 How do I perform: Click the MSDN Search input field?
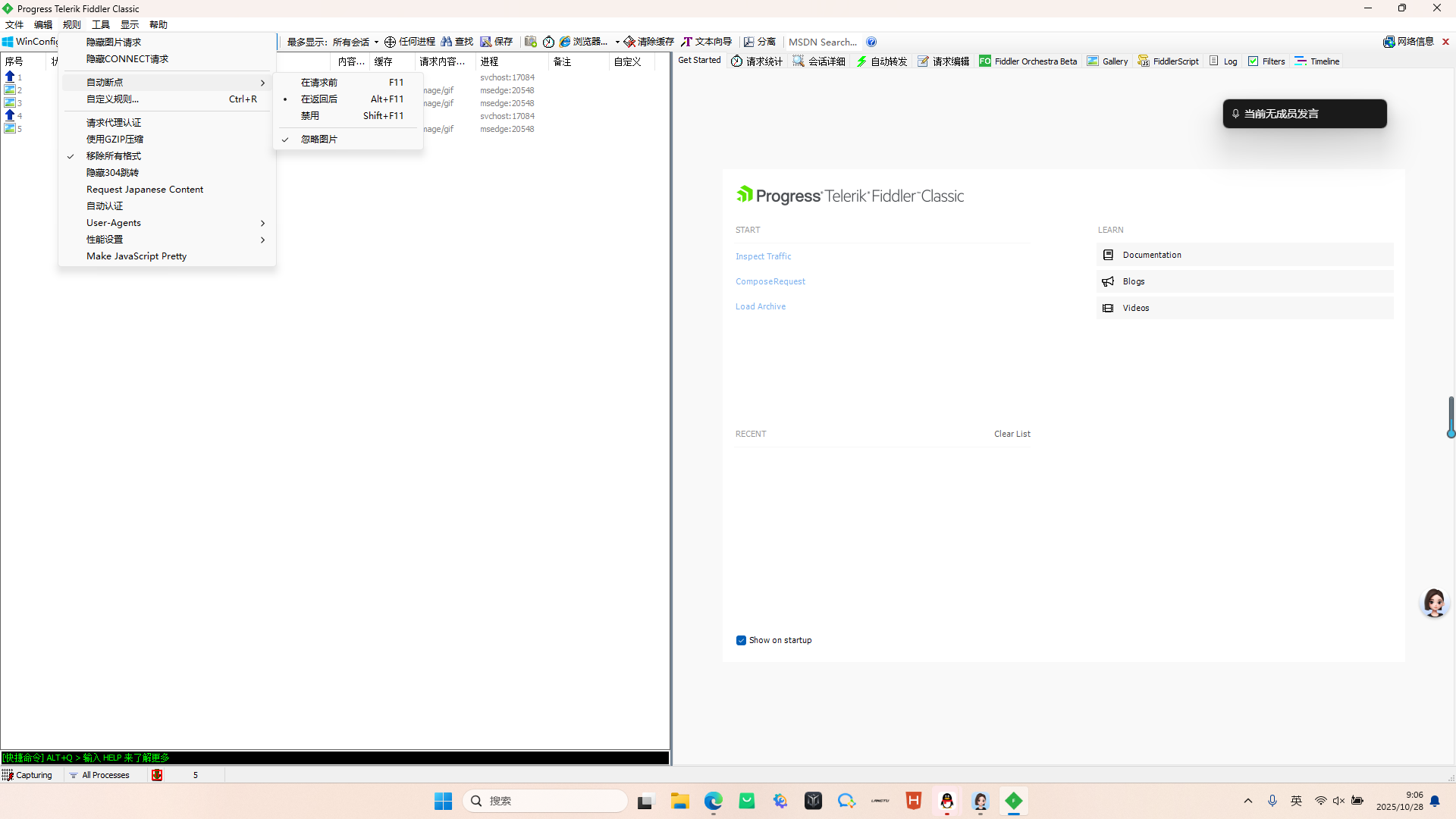click(x=823, y=42)
